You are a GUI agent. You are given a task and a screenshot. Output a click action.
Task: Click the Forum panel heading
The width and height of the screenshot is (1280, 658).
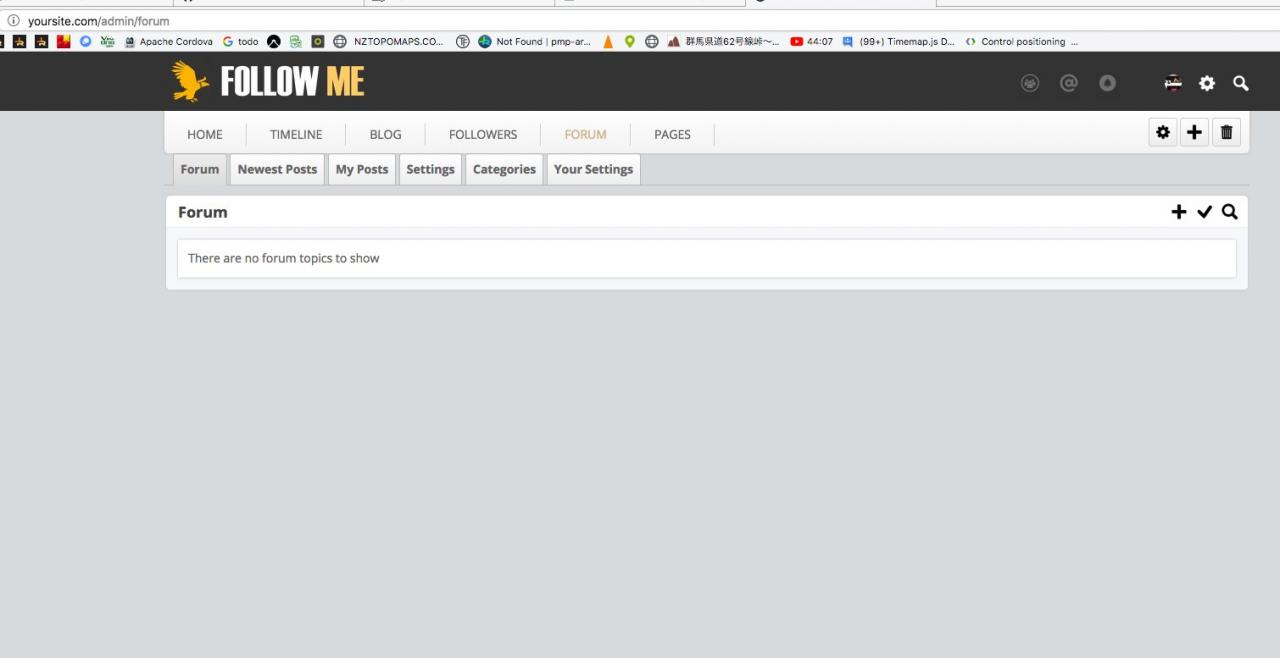[x=203, y=212]
